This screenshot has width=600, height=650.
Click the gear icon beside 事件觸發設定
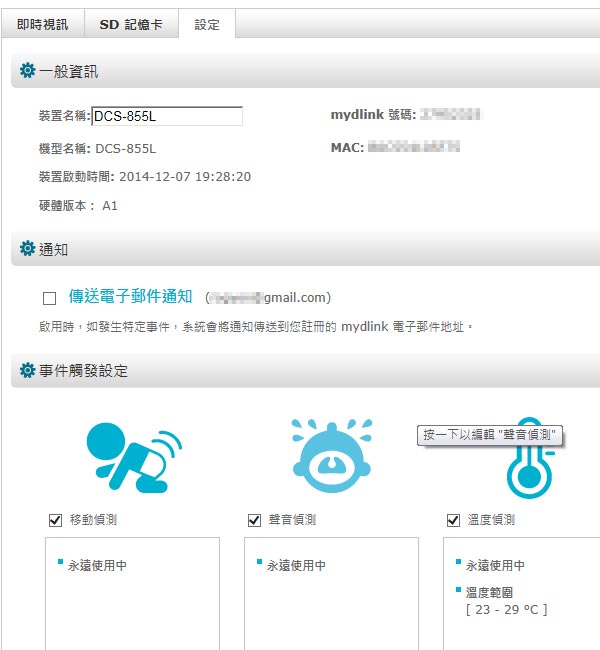click(x=28, y=371)
